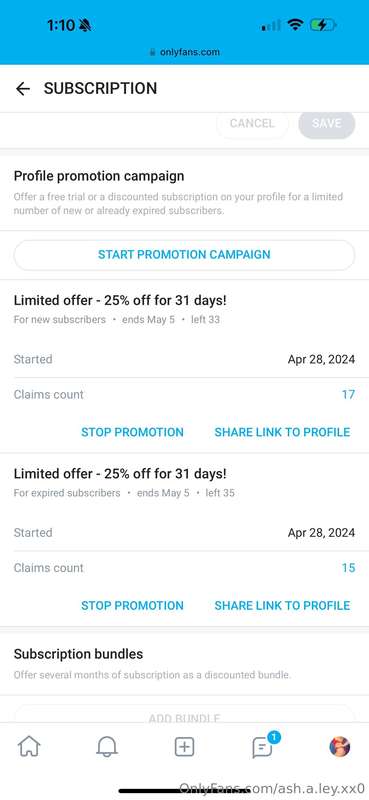Open claims count 17
The width and height of the screenshot is (369, 800).
[348, 394]
